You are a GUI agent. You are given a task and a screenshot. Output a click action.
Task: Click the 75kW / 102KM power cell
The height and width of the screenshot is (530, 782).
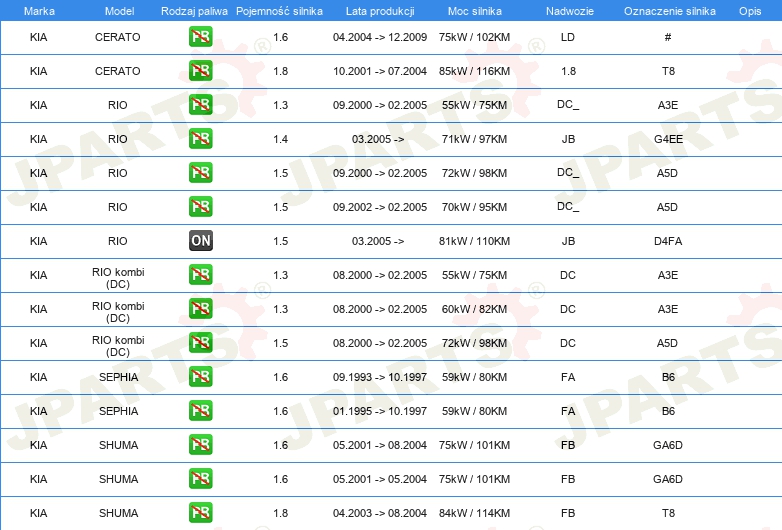[474, 37]
